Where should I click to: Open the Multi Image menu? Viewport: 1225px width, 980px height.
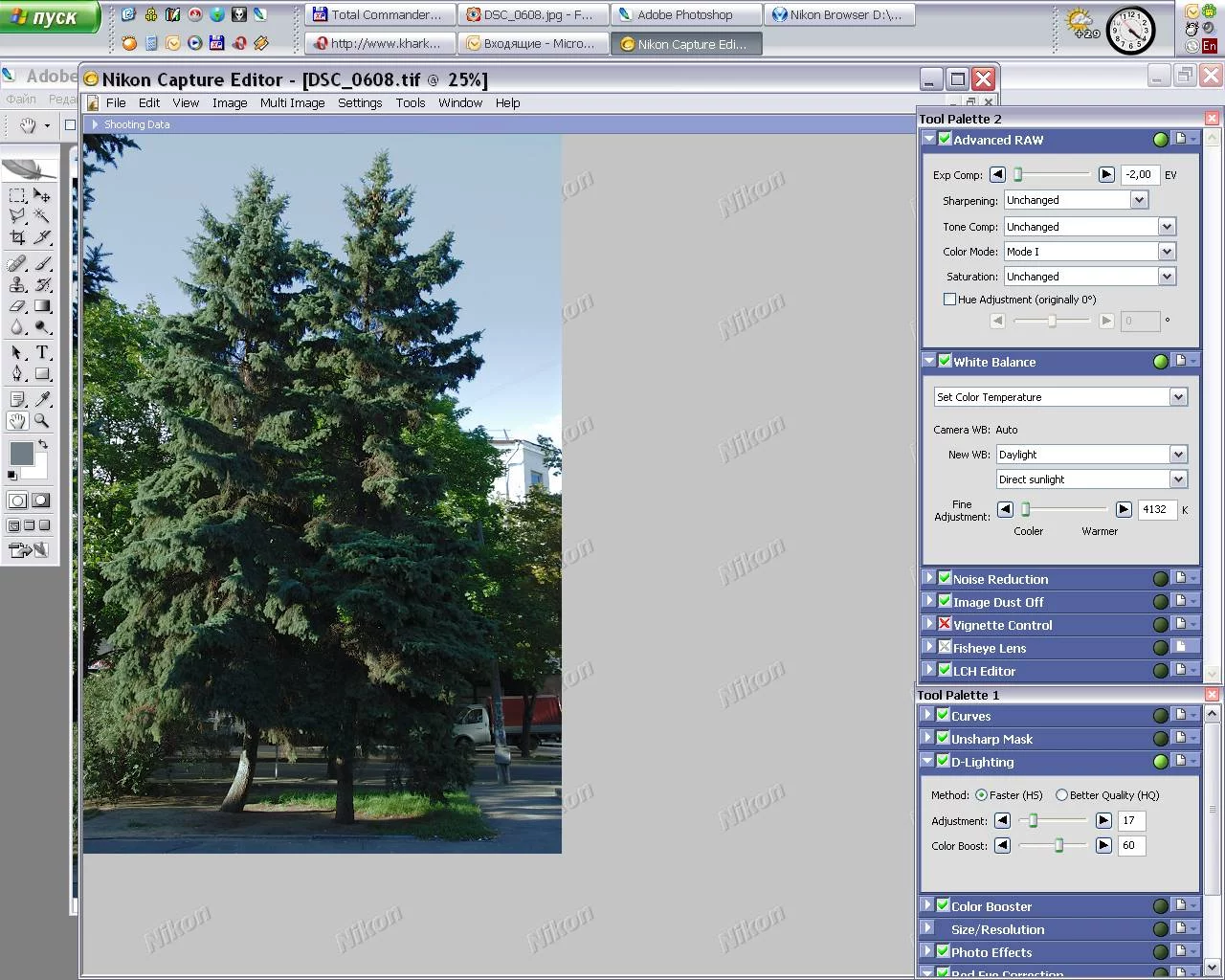[292, 103]
